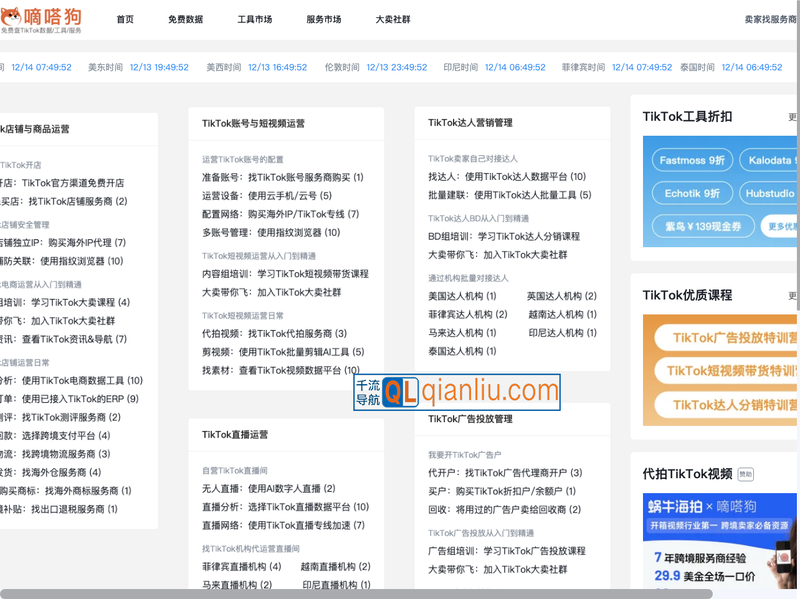Open 工具市场 in the top navigation

tap(254, 19)
